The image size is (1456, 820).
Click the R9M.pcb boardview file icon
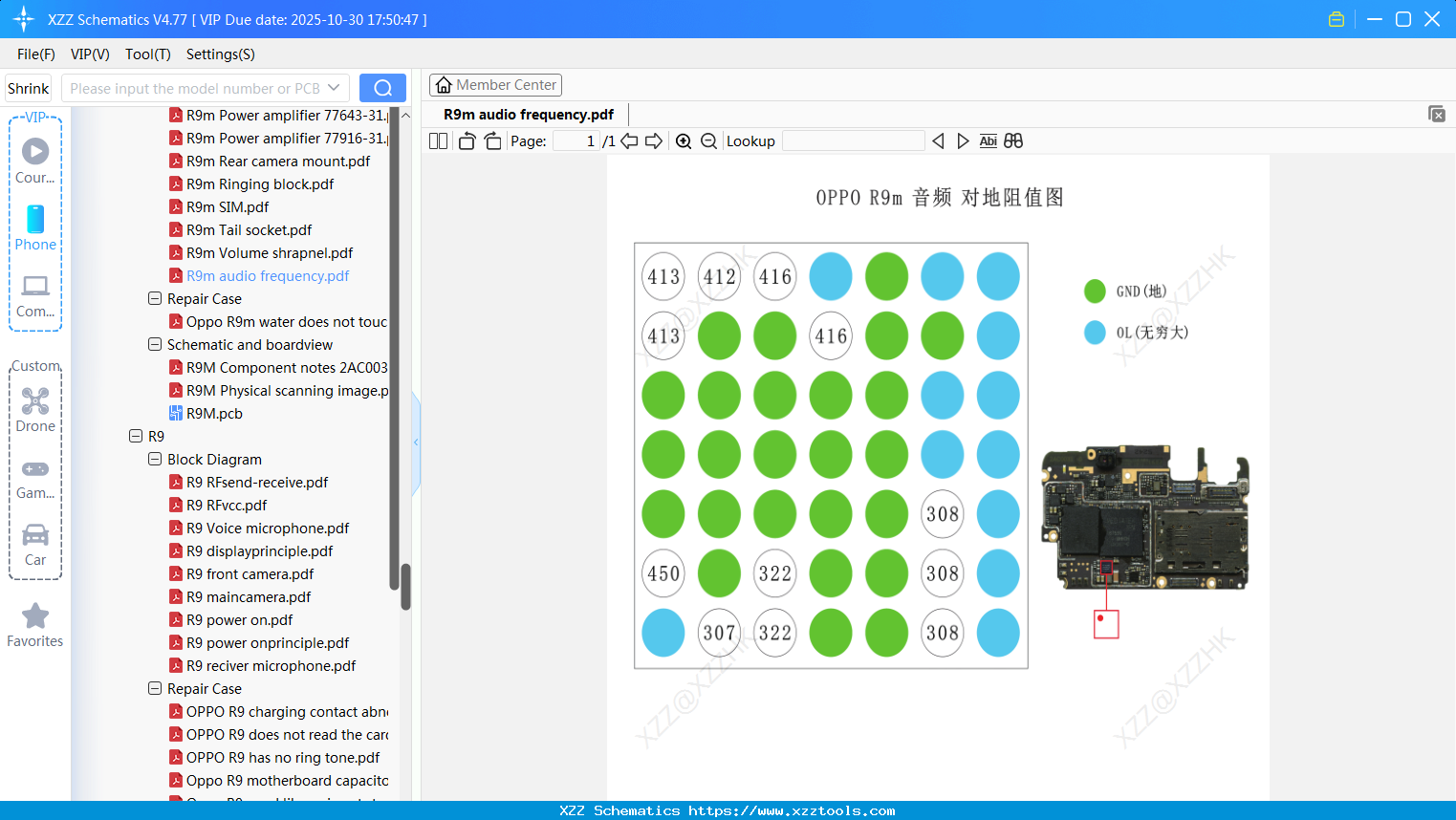point(176,413)
